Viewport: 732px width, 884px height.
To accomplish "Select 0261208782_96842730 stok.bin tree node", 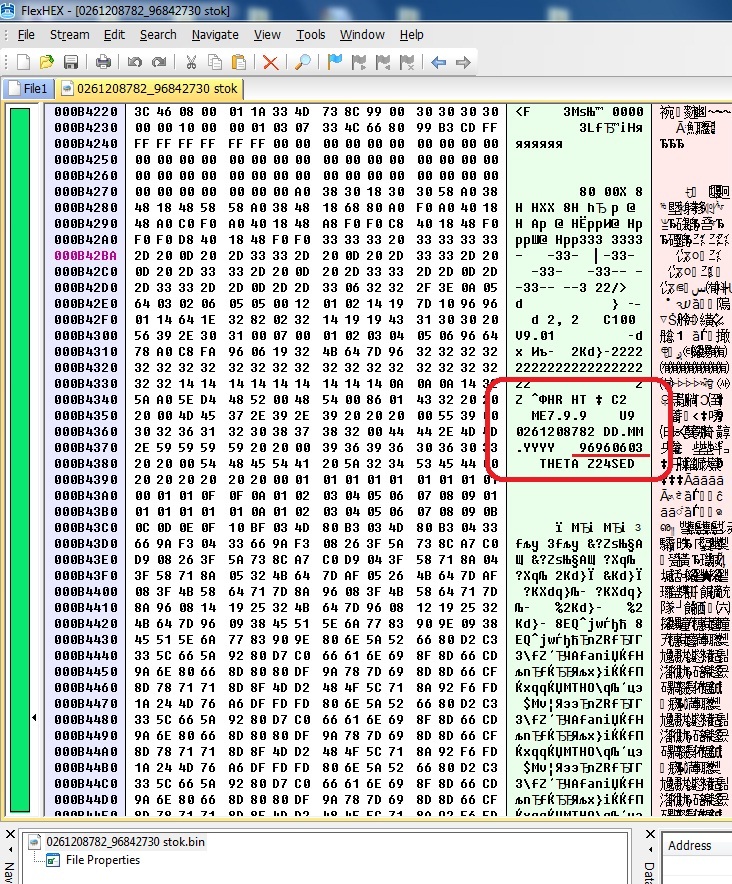I will [x=125, y=842].
